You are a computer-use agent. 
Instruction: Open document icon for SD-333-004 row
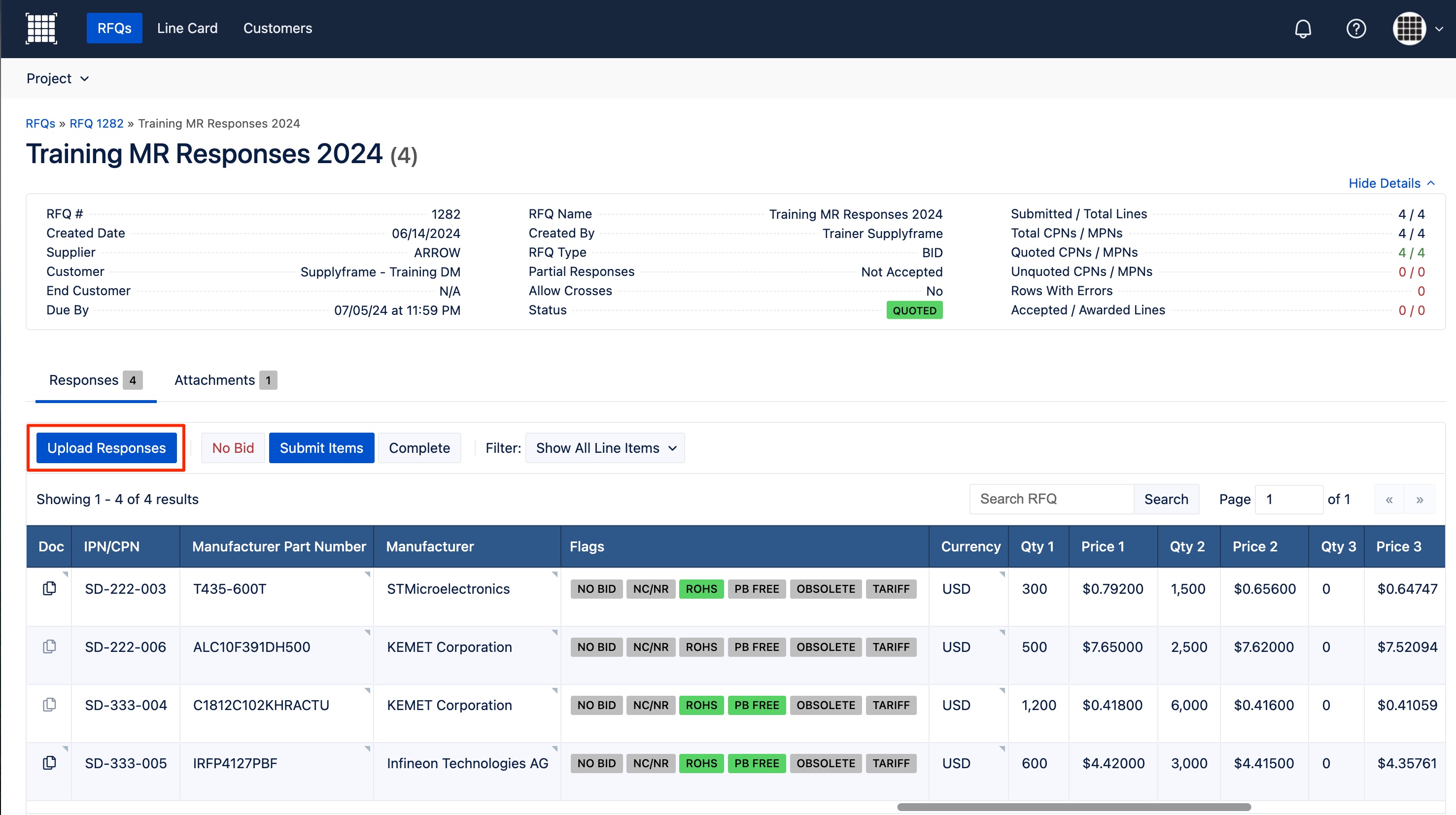click(x=49, y=705)
